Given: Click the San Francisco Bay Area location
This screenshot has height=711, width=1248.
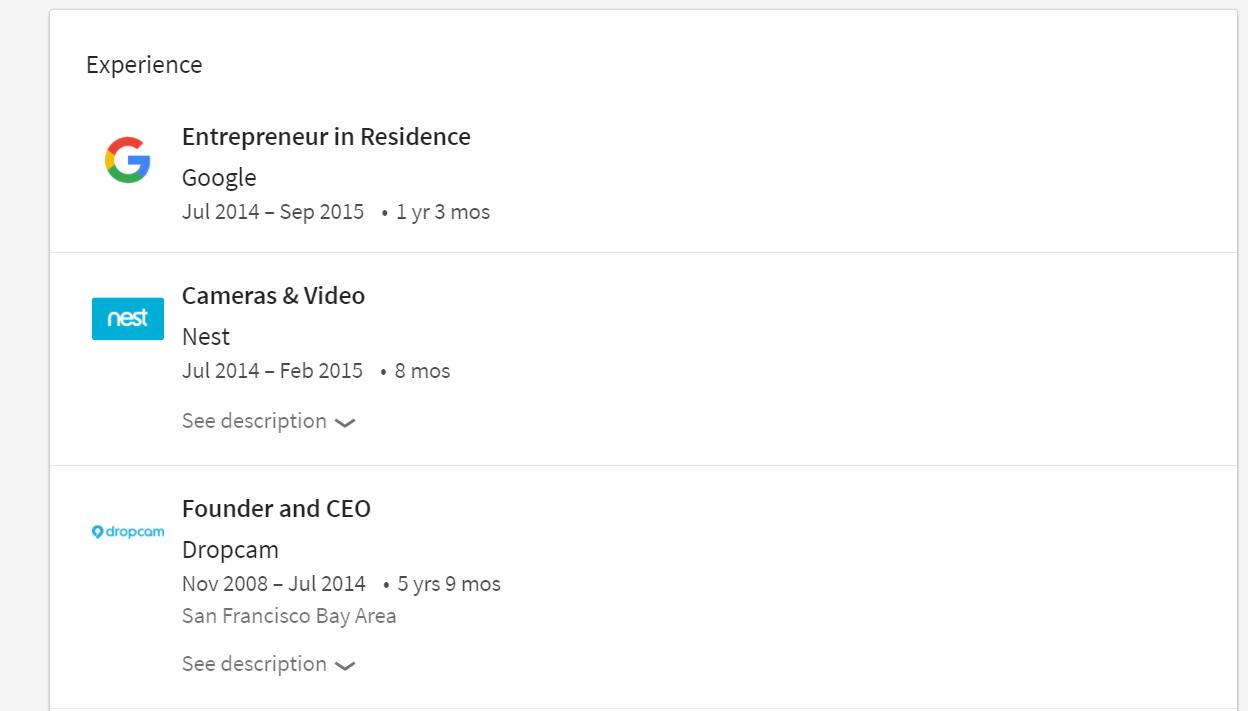Looking at the screenshot, I should pyautogui.click(x=289, y=616).
